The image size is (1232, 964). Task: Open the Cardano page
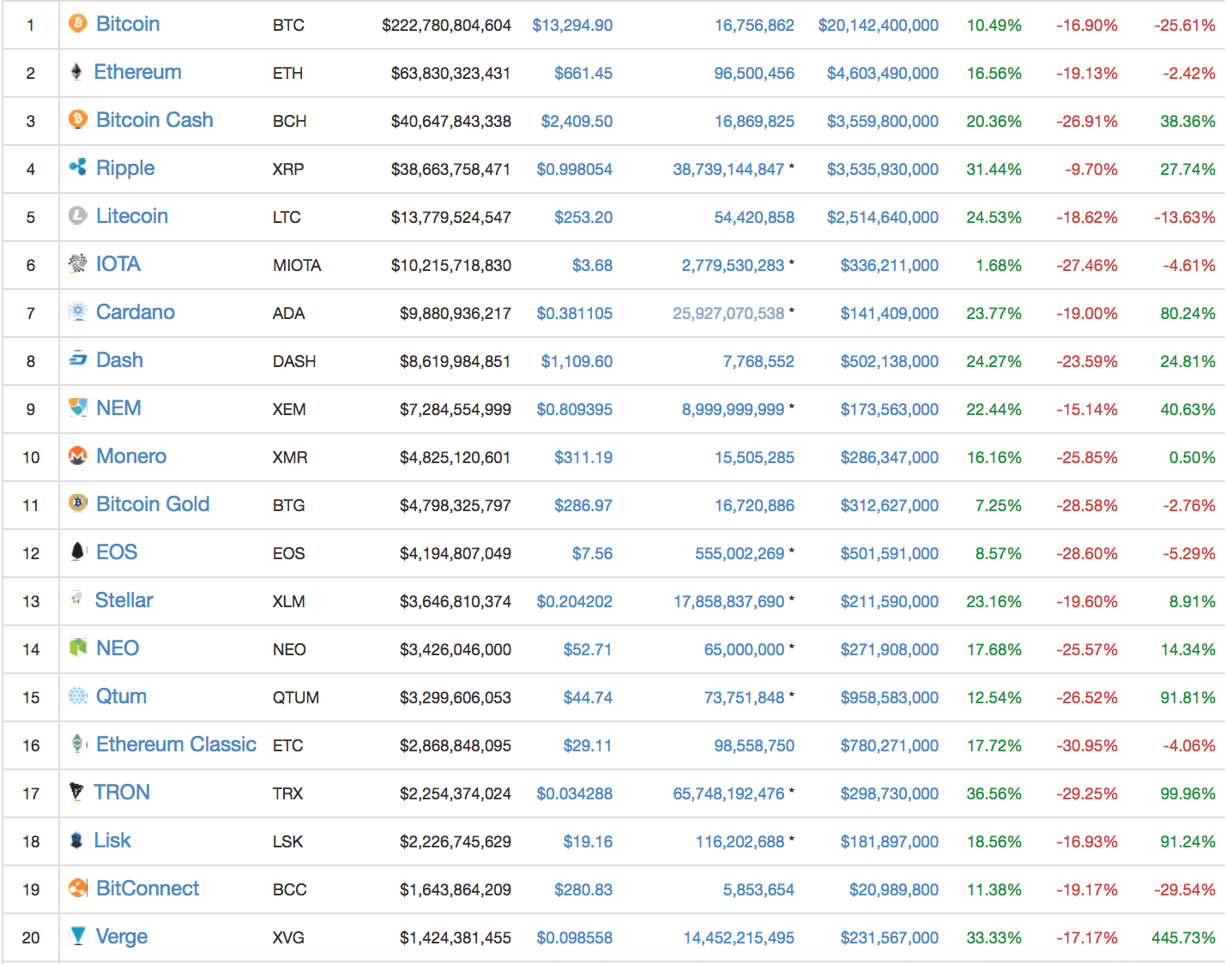point(135,312)
